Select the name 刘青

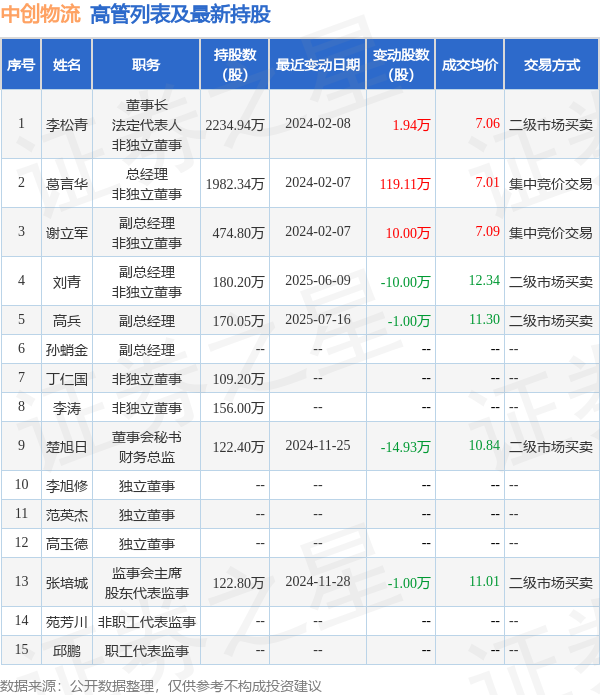(67, 282)
